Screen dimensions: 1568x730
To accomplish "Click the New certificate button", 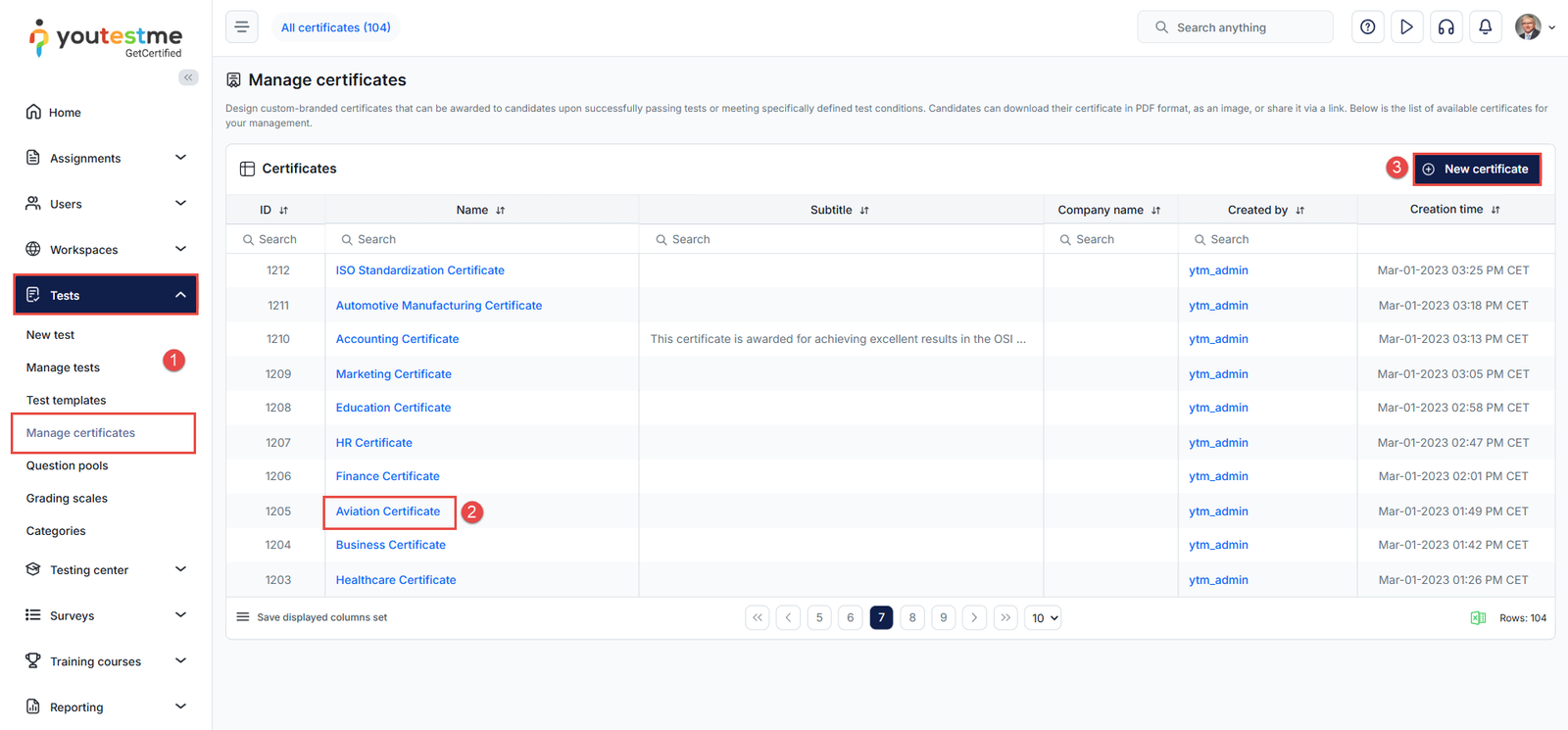I will click(x=1476, y=169).
